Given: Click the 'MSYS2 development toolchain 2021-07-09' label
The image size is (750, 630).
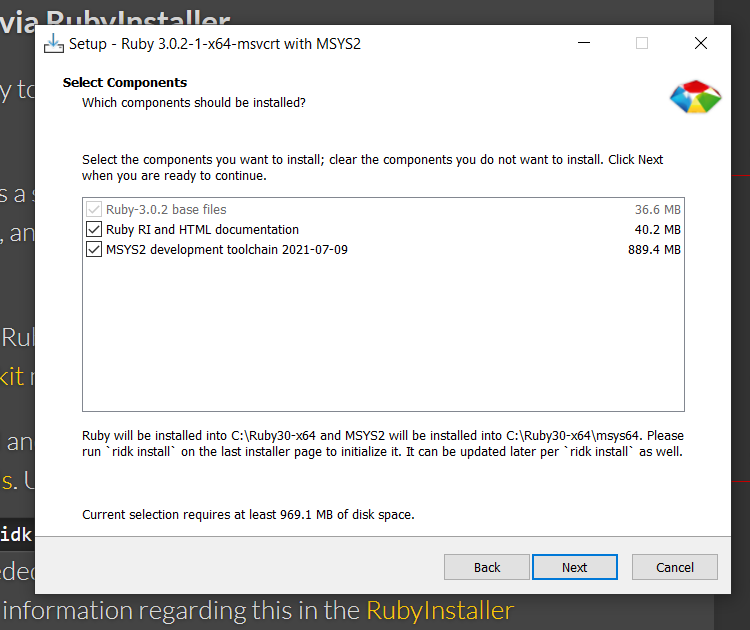Looking at the screenshot, I should point(227,250).
